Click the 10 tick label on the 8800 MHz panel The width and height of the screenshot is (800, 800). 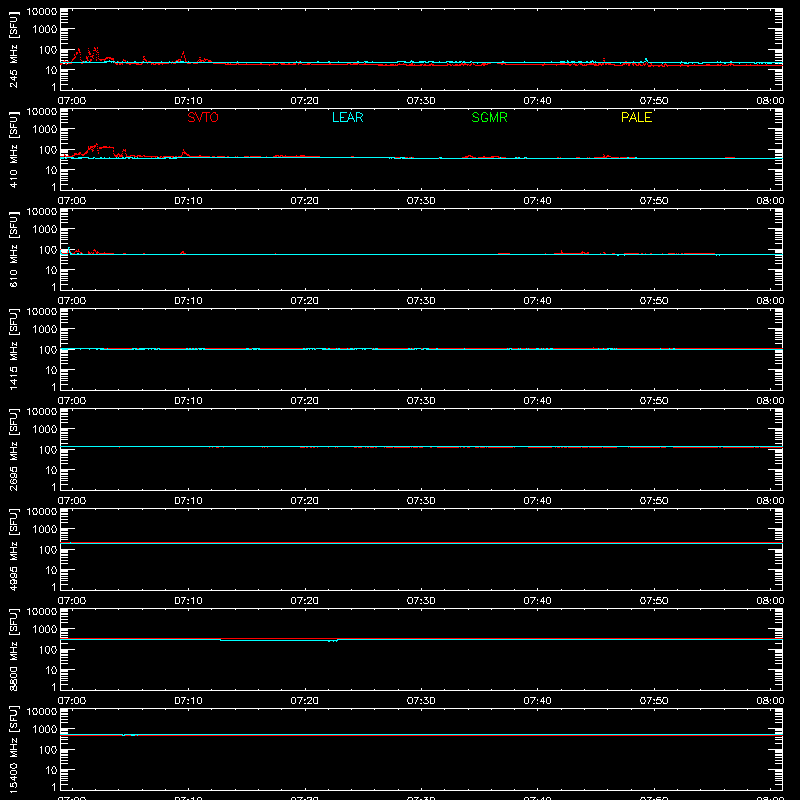[51, 670]
